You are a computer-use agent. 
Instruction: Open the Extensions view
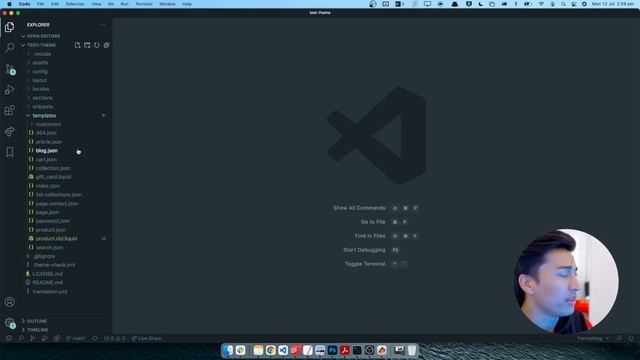9,110
